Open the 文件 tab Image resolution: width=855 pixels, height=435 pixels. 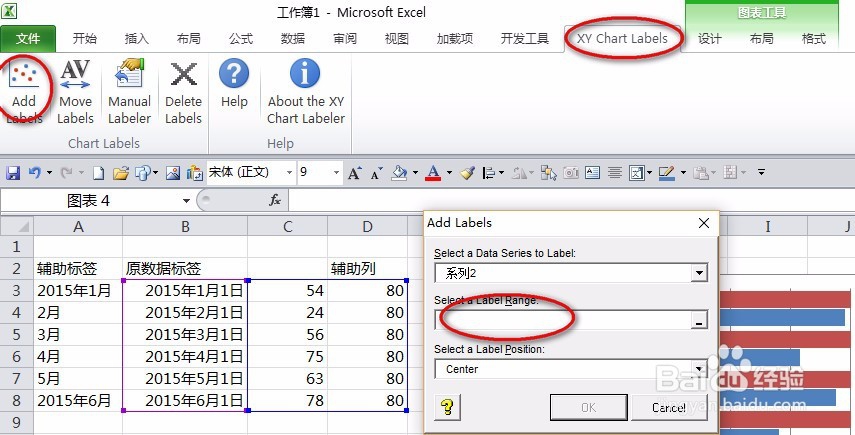coord(27,39)
